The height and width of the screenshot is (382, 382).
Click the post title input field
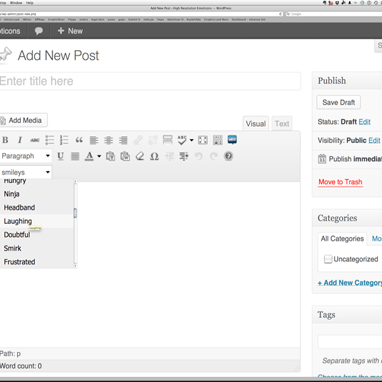click(x=150, y=81)
